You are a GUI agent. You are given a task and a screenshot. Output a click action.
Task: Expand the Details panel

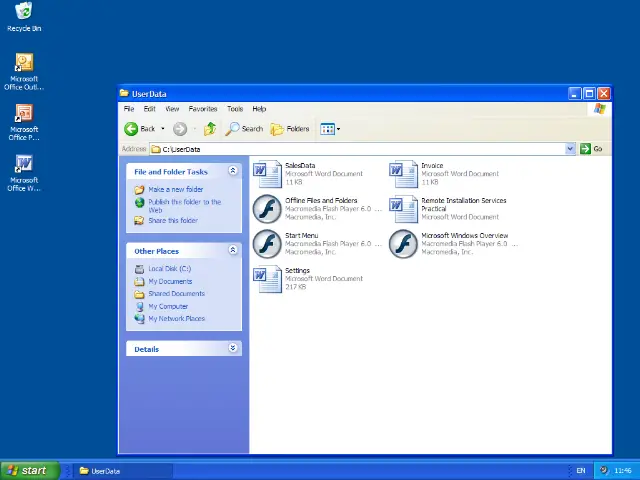point(233,348)
